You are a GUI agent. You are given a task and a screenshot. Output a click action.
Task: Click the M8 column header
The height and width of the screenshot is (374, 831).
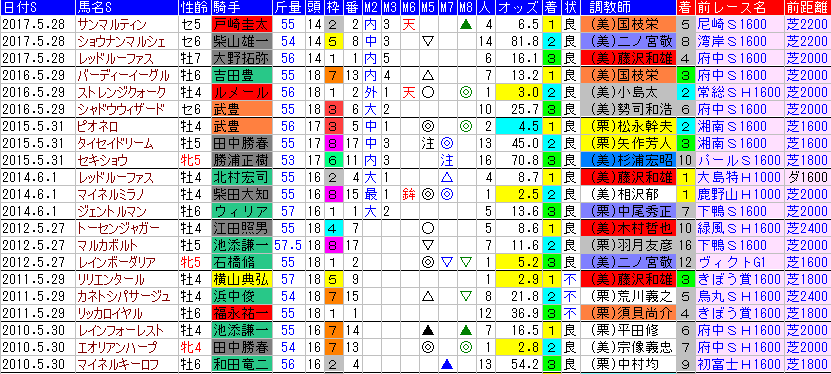click(x=466, y=8)
